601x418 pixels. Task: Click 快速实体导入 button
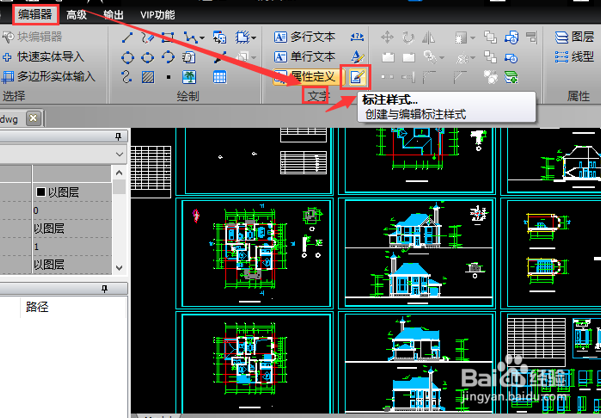click(43, 57)
